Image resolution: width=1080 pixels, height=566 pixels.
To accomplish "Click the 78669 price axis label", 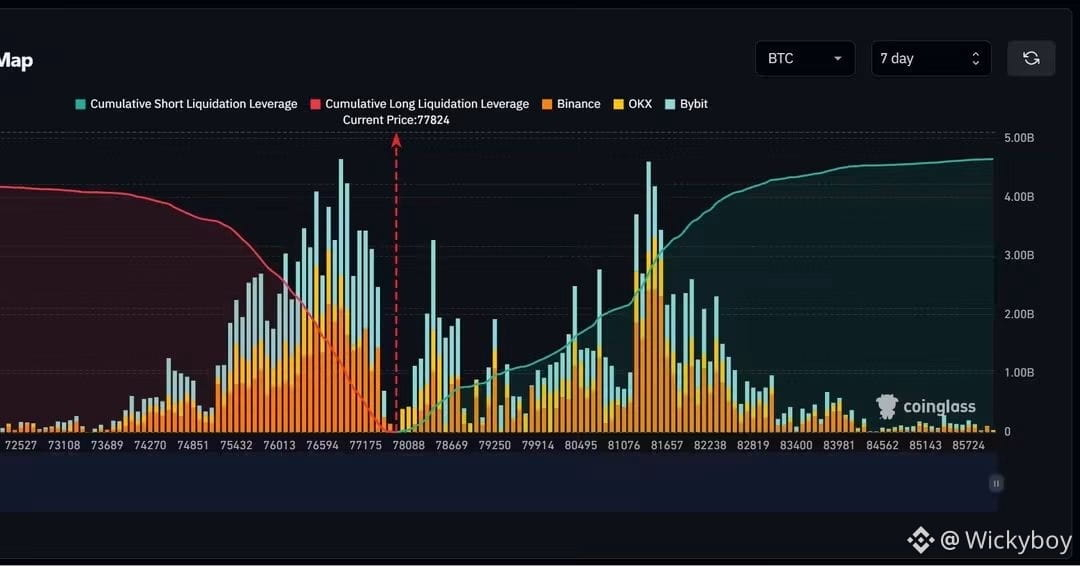I will [x=451, y=446].
